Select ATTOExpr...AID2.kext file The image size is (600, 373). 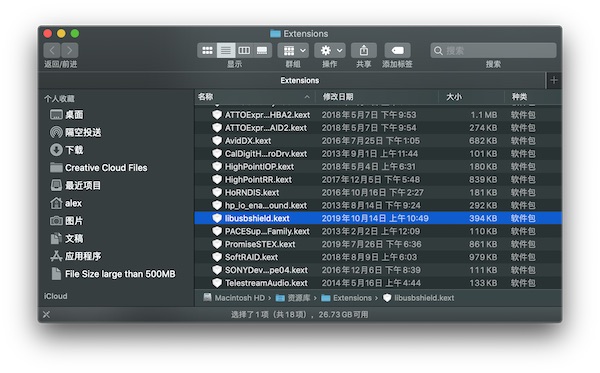[x=378, y=128]
